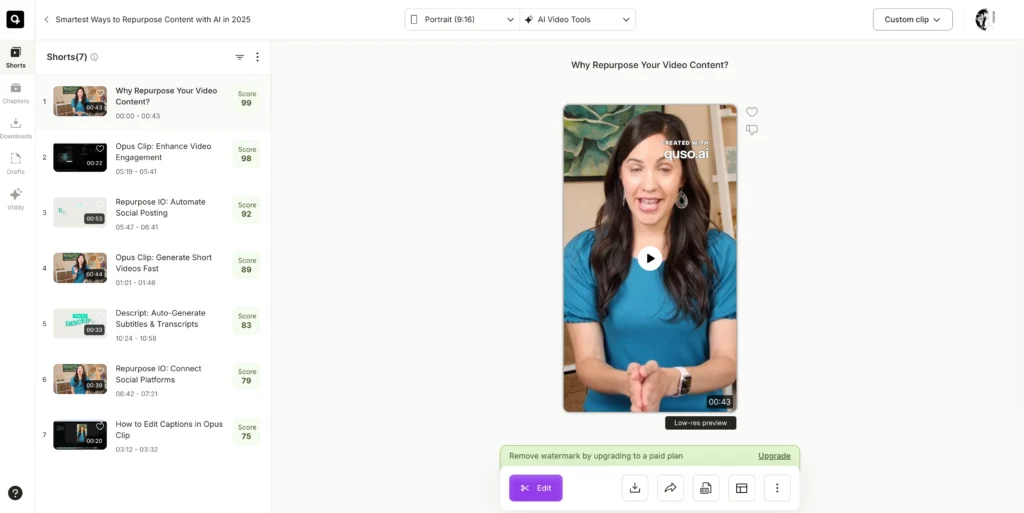Image resolution: width=1024 pixels, height=513 pixels.
Task: Select thumbnail of Opus Clip: Enhance Video Engagement
Action: click(x=80, y=157)
